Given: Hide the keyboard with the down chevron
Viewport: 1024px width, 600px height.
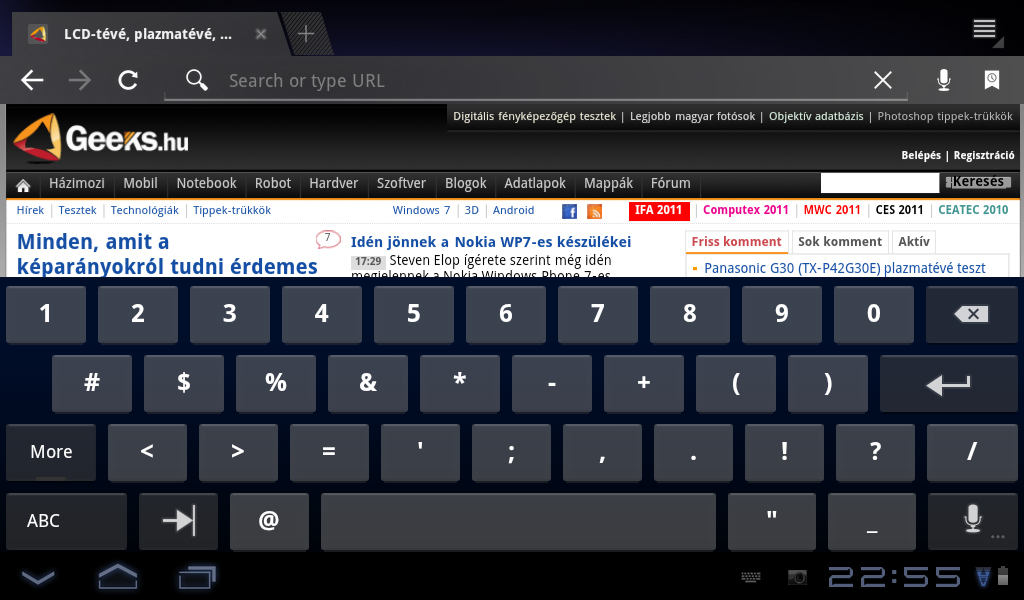Looking at the screenshot, I should pyautogui.click(x=38, y=577).
